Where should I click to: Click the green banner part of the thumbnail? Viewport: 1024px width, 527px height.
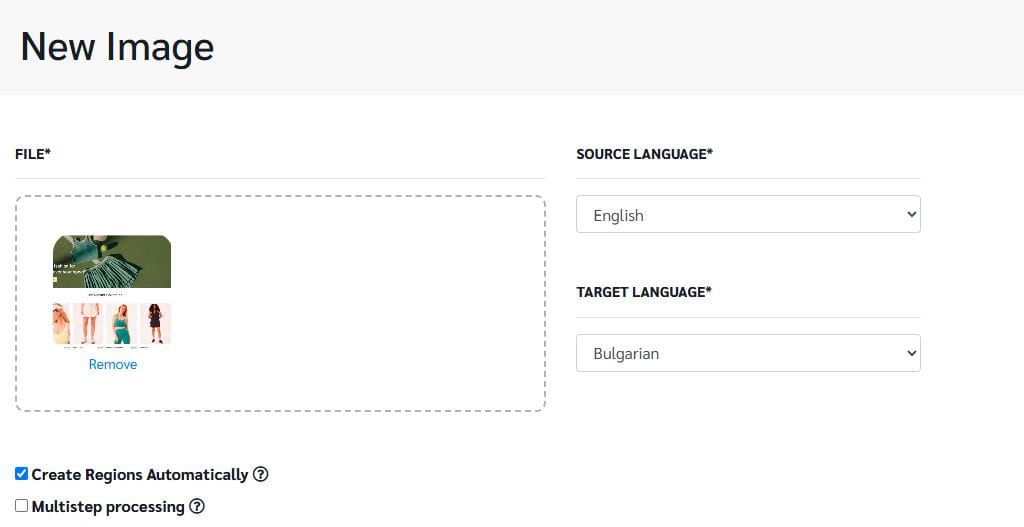pyautogui.click(x=112, y=260)
